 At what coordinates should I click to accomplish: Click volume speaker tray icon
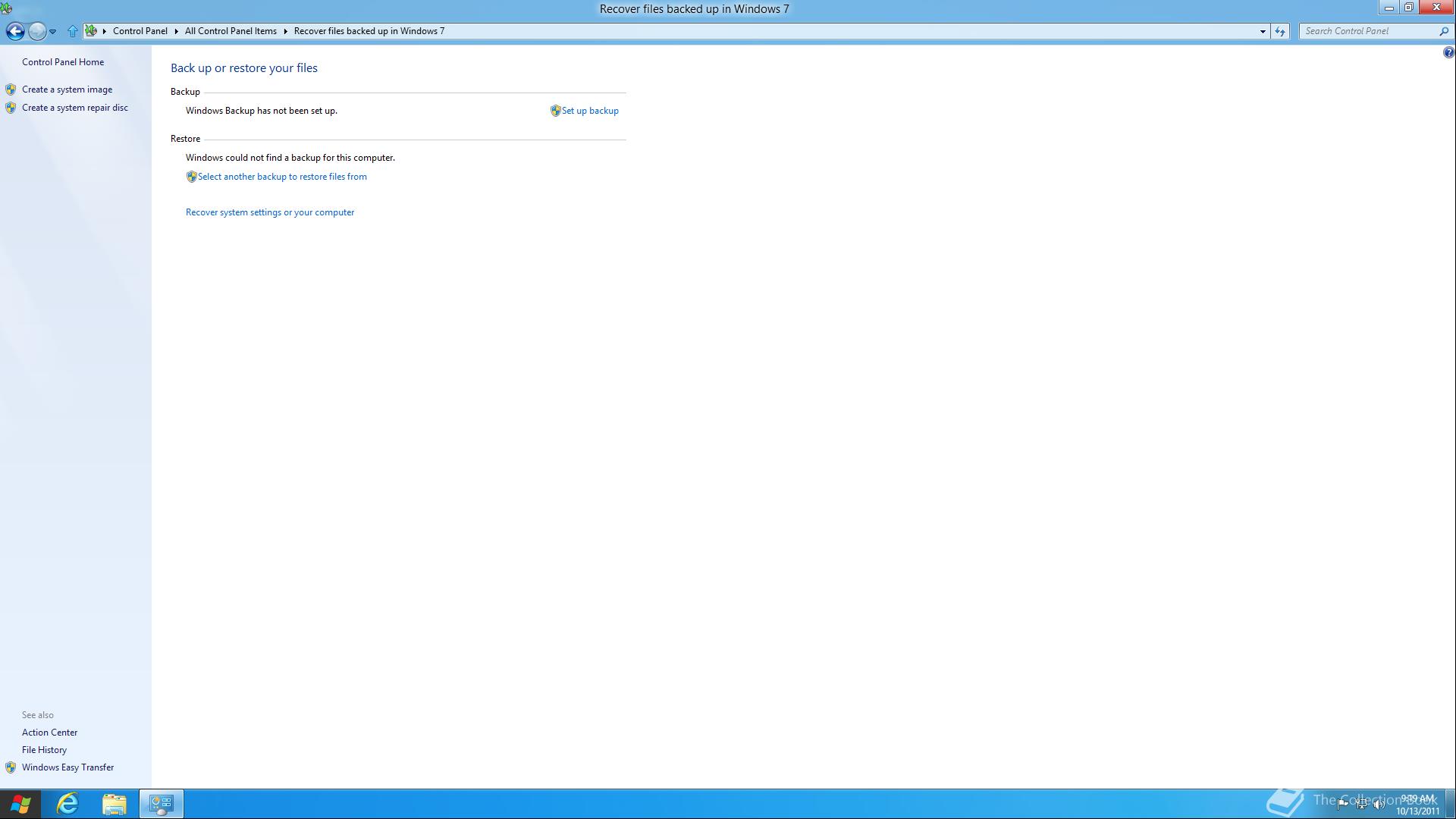(x=1379, y=804)
